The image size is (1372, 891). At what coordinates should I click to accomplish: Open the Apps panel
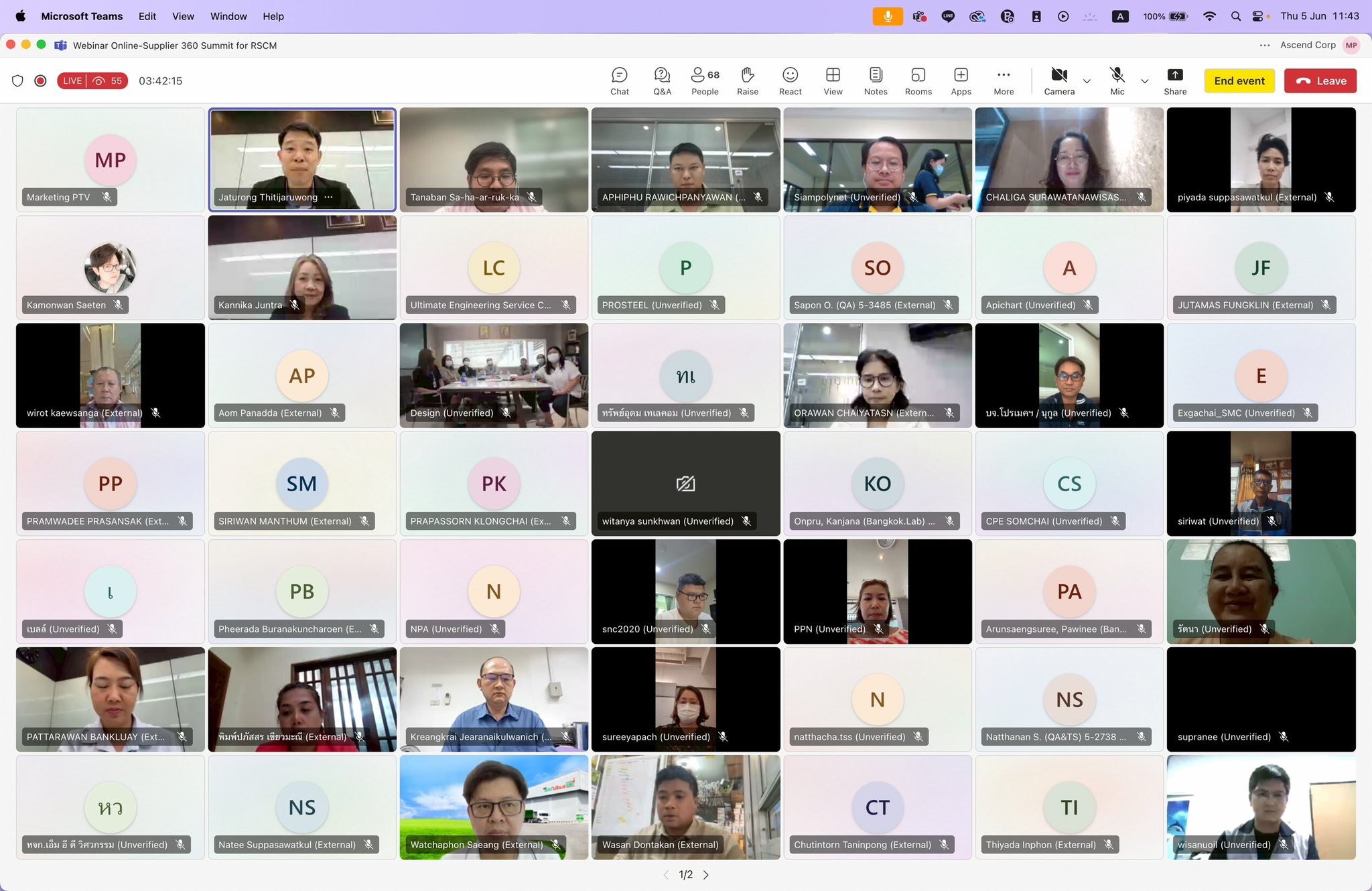coord(961,81)
